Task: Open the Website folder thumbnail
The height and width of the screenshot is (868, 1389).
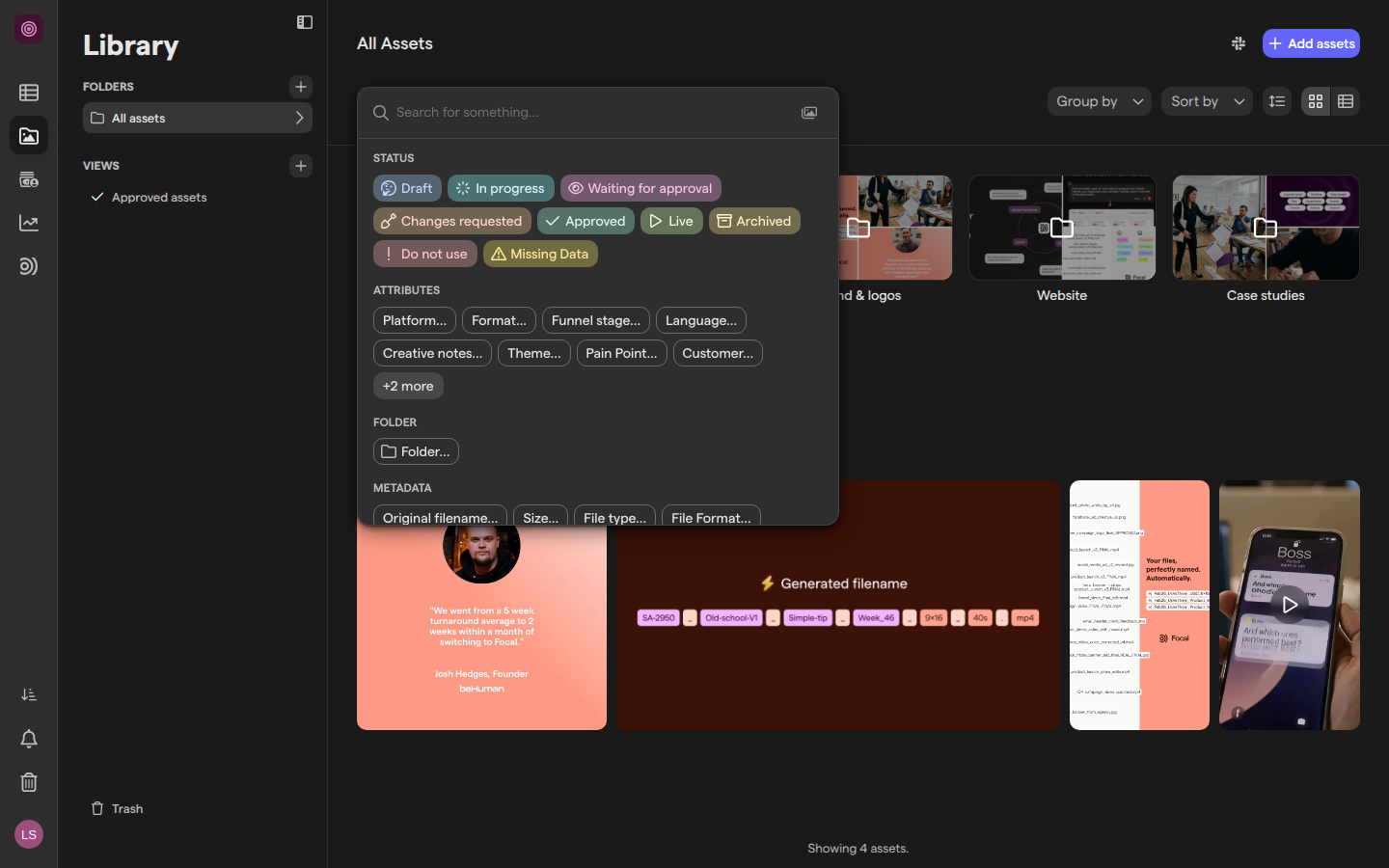Action: [x=1062, y=228]
